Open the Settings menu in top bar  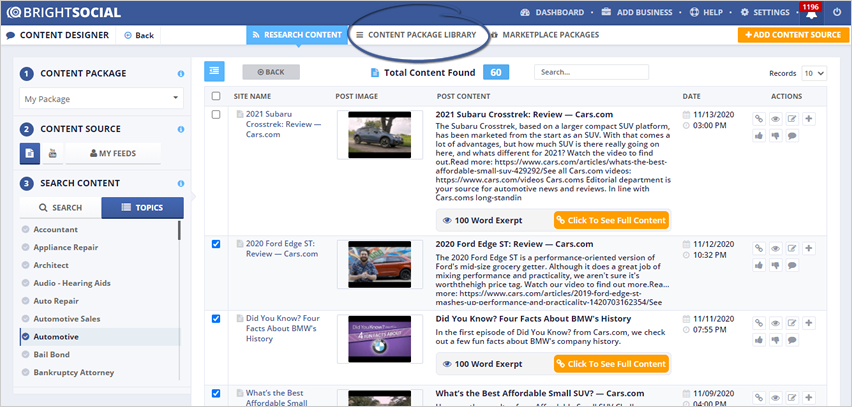(765, 12)
